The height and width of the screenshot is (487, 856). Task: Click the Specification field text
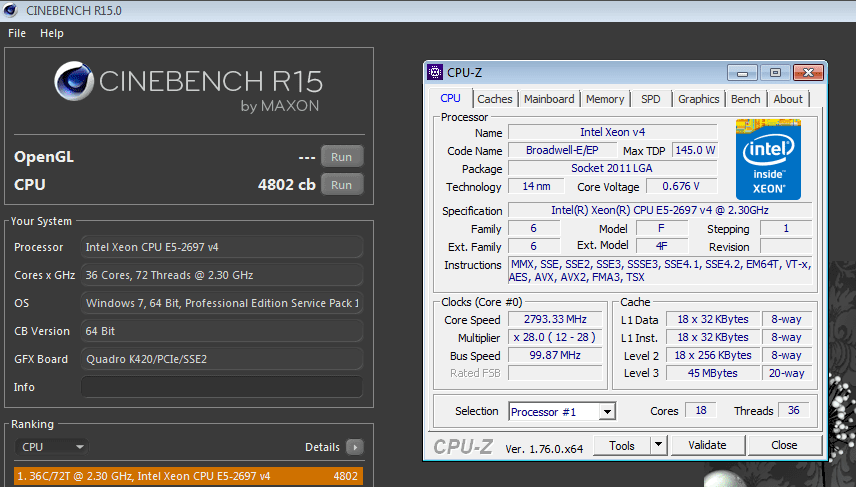pos(660,210)
